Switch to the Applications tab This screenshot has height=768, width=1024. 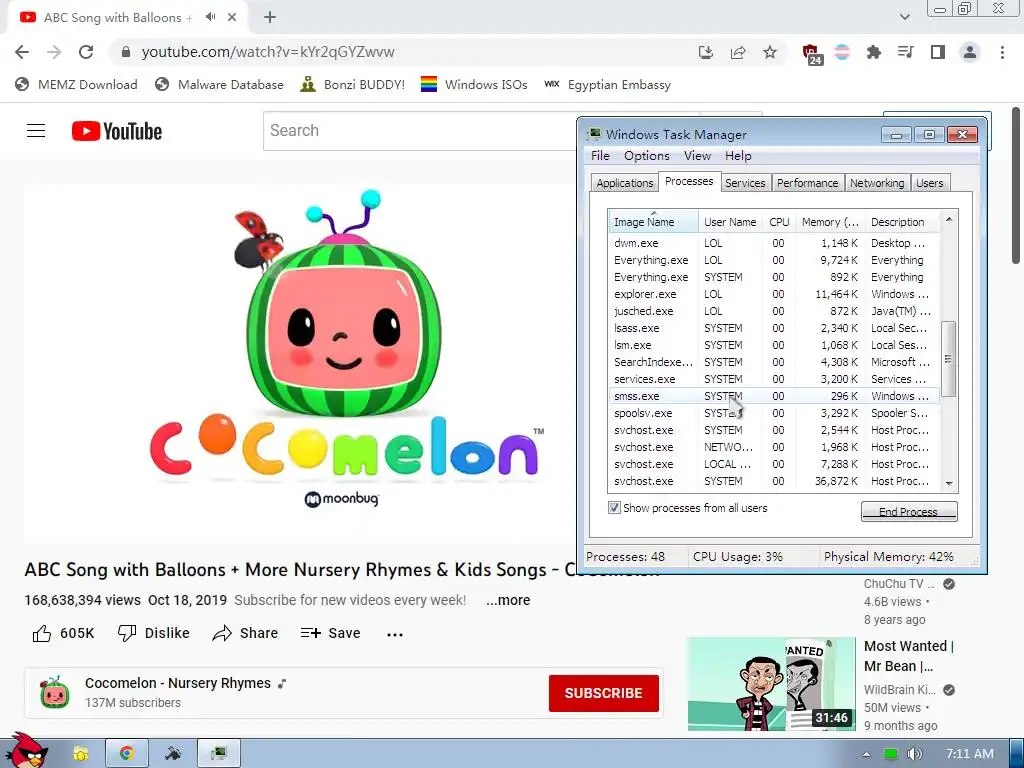pyautogui.click(x=624, y=183)
